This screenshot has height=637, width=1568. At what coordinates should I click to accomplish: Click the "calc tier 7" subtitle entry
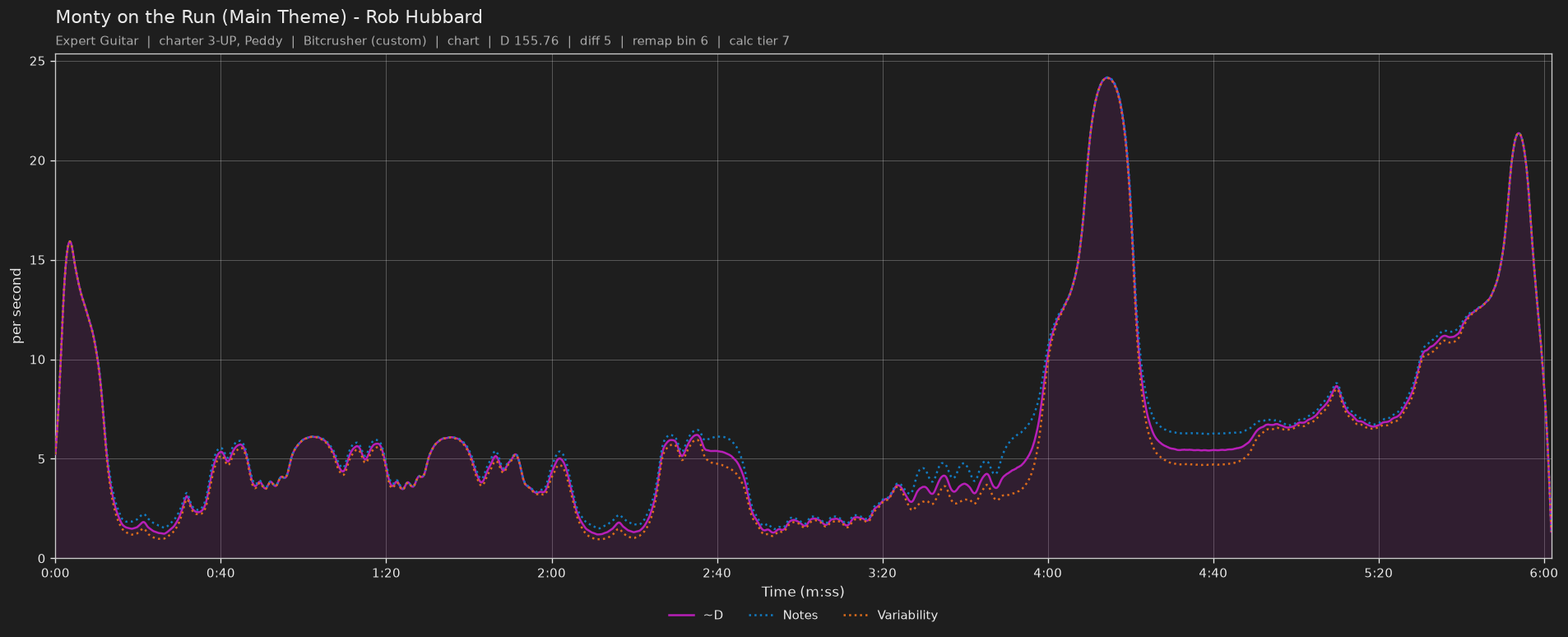click(758, 41)
